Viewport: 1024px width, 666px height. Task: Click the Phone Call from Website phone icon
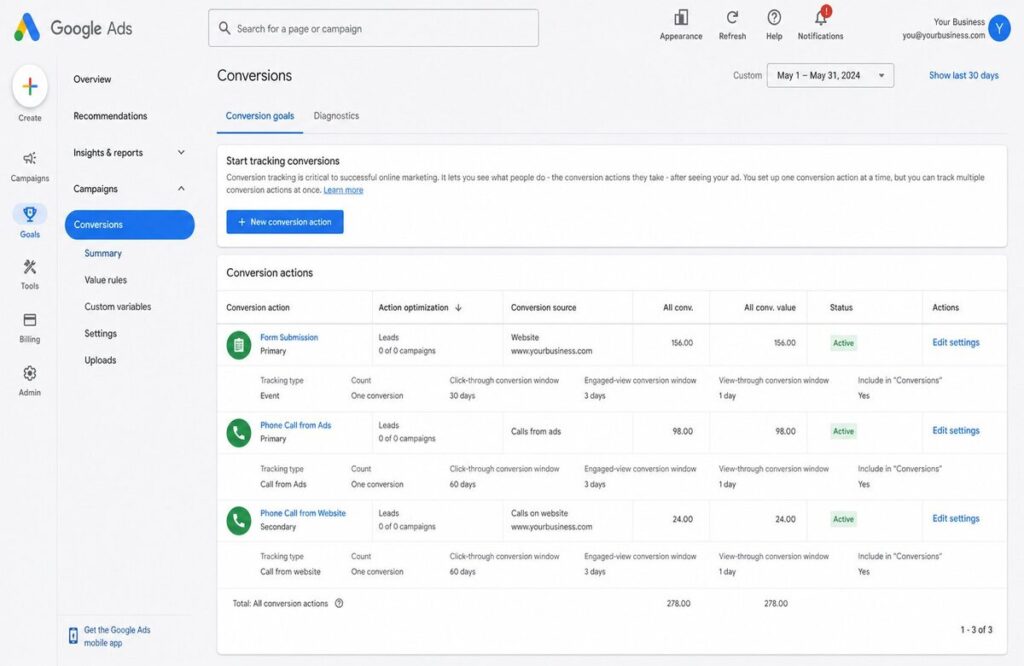click(x=238, y=520)
